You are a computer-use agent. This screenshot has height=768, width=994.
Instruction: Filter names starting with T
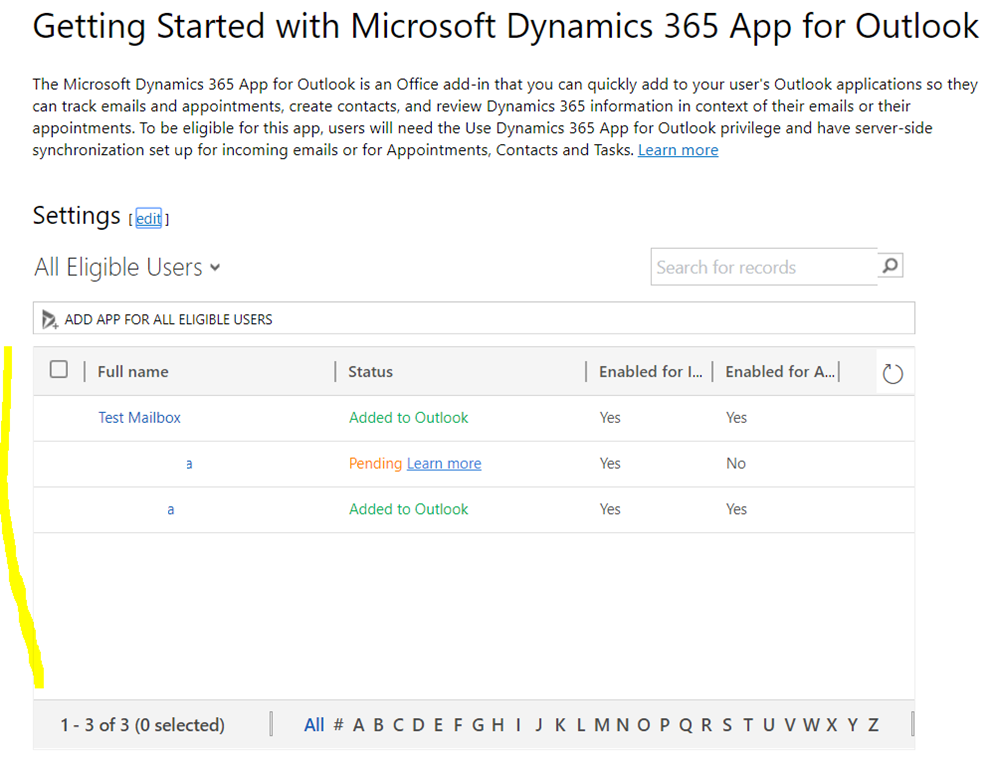pos(748,725)
